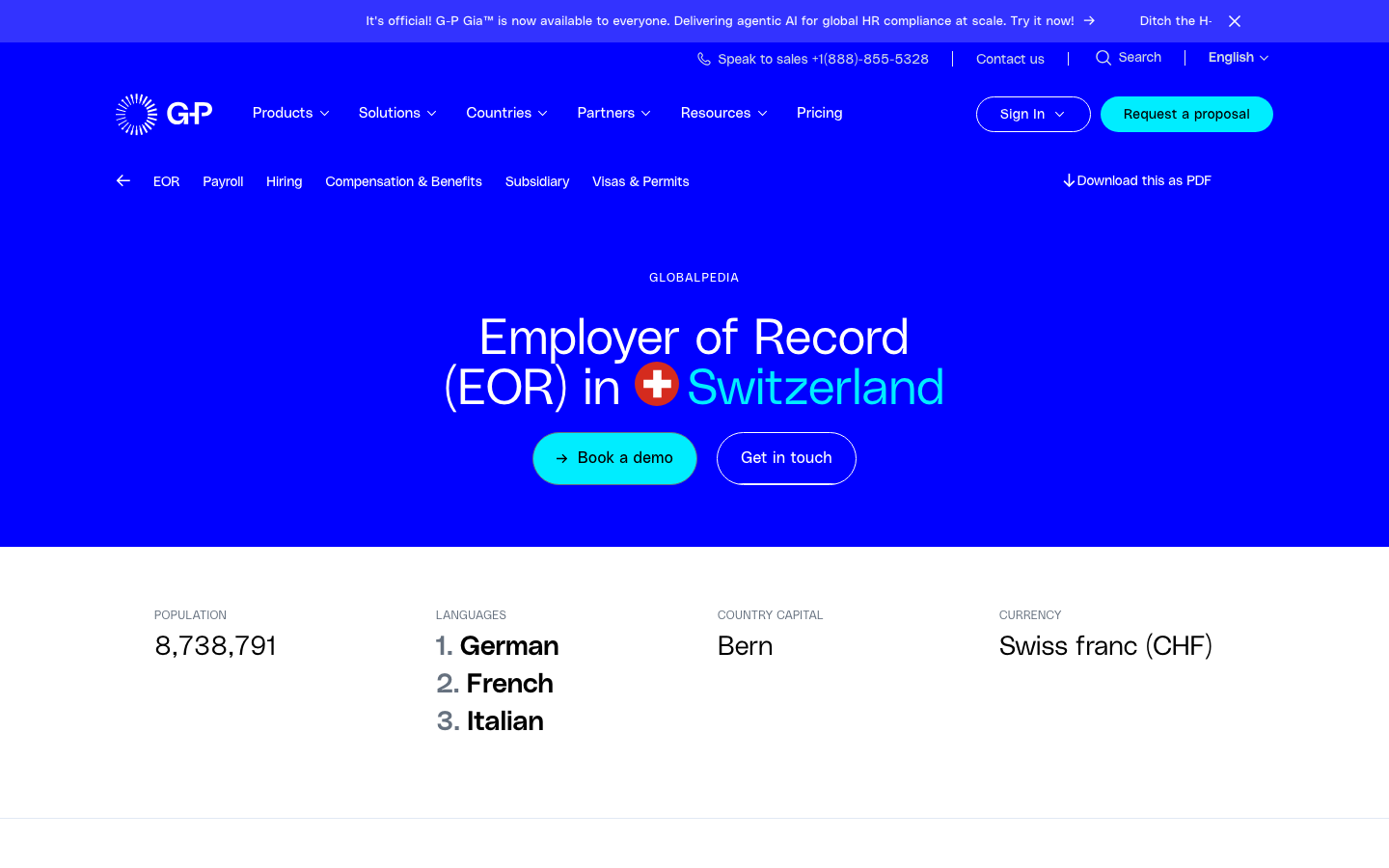Switch to the Payroll tab

(x=223, y=181)
